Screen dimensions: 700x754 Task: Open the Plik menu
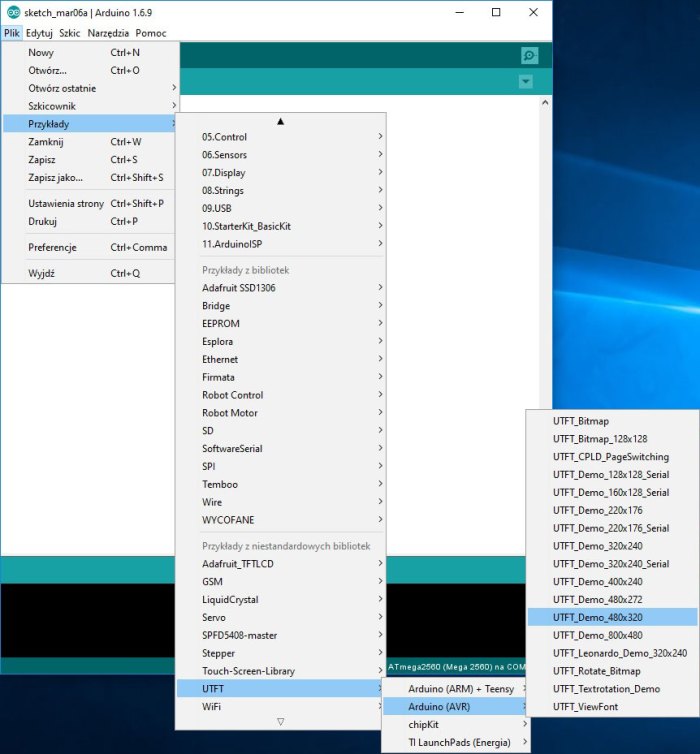tap(12, 33)
